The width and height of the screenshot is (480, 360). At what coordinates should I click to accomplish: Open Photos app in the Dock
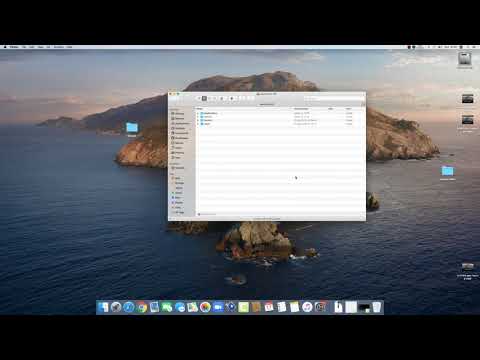(x=205, y=307)
